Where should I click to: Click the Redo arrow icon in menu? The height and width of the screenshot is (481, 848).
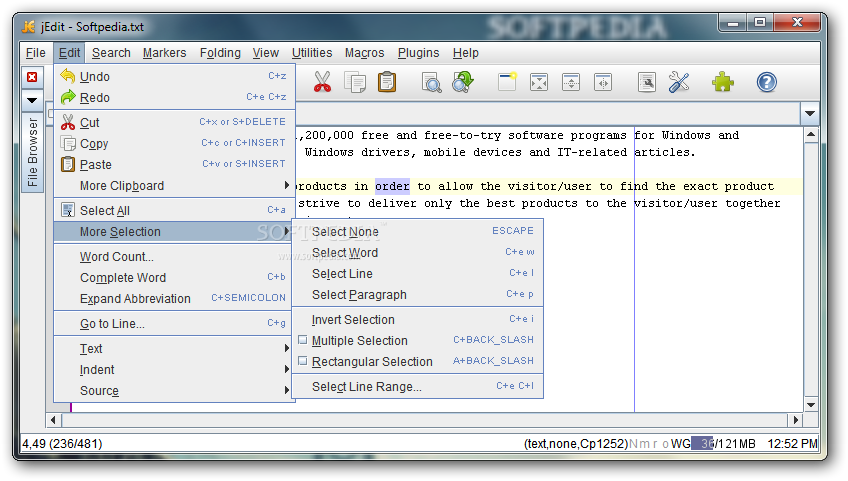coord(68,97)
